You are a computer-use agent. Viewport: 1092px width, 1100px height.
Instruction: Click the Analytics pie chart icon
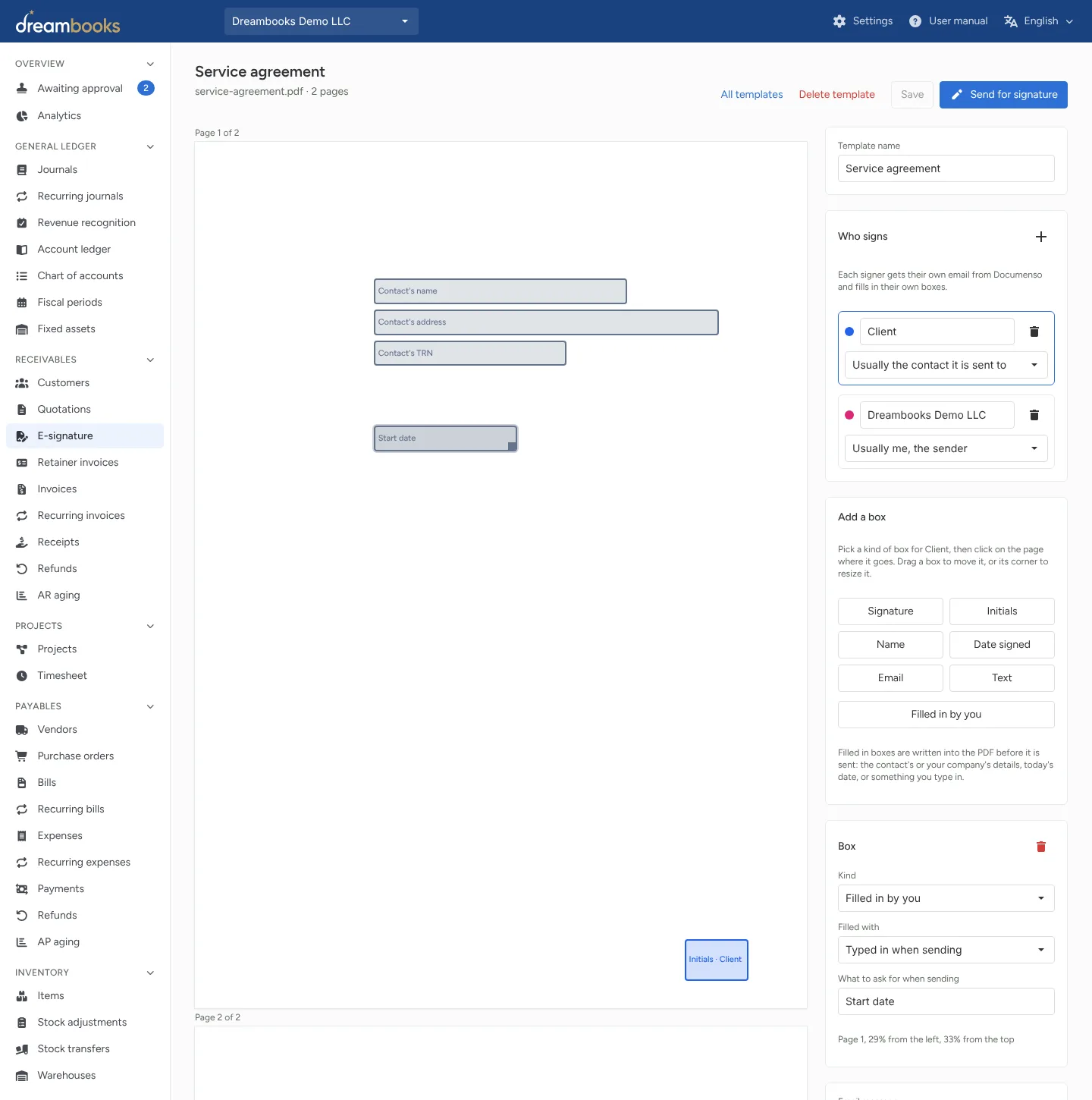click(x=22, y=116)
